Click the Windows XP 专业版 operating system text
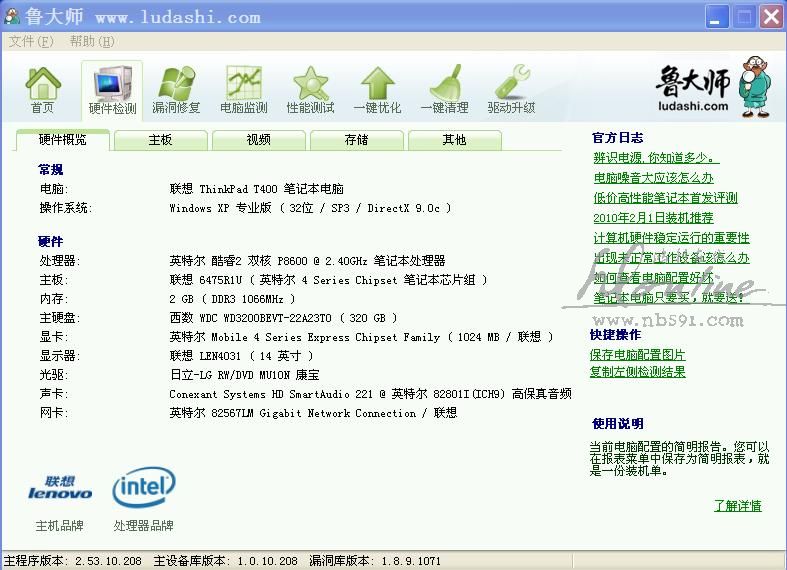Screen dimensions: 787x570 [310, 208]
